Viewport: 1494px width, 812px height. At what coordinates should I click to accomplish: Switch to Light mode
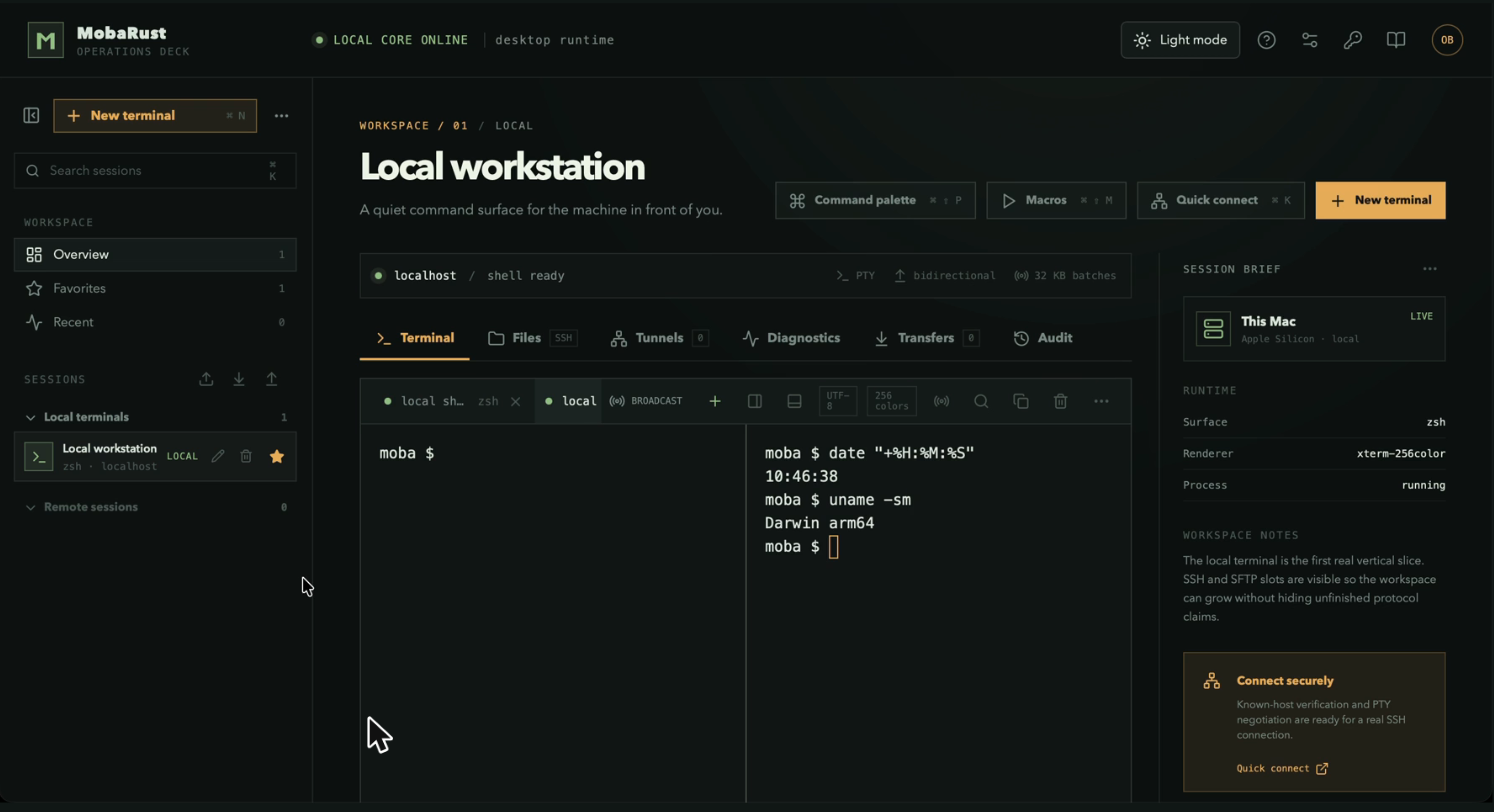[1180, 40]
